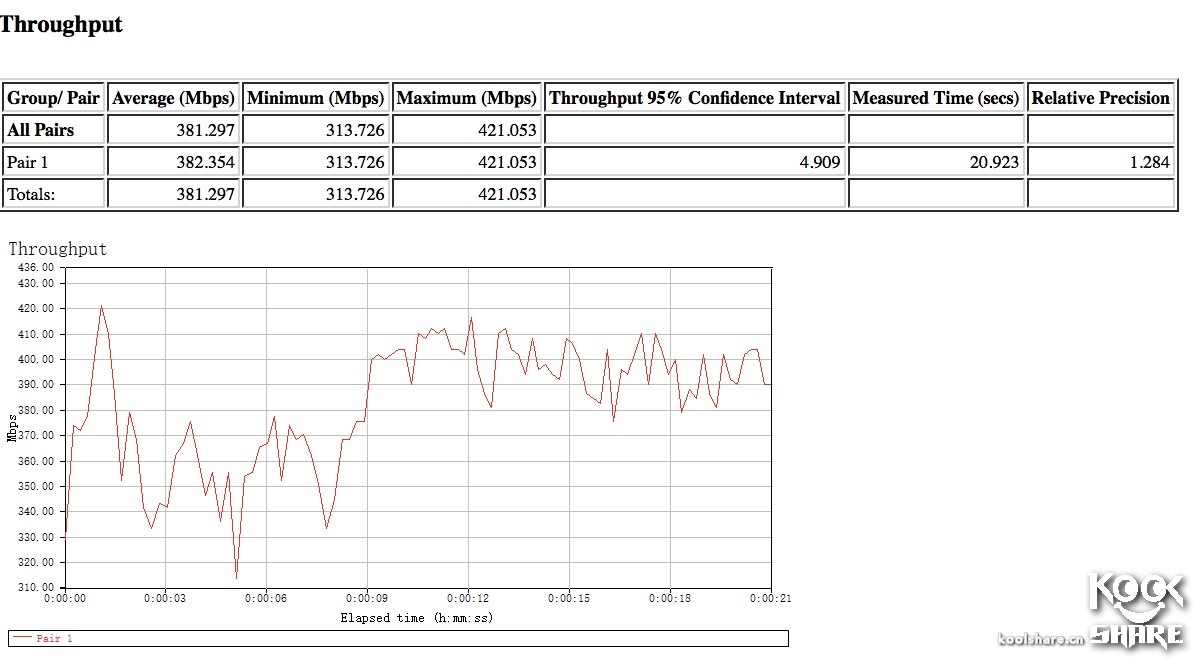The height and width of the screenshot is (664, 1200).
Task: Click the 0:00:21 x-axis time label
Action: coord(770,599)
